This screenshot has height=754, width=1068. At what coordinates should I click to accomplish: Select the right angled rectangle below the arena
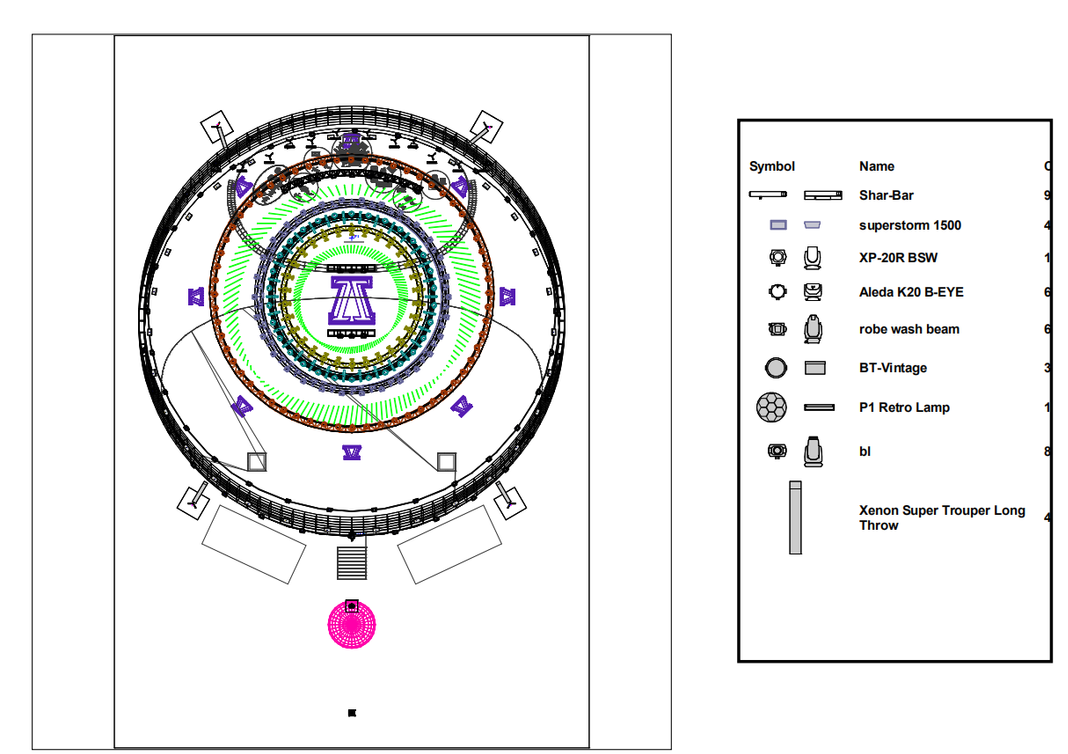point(450,544)
